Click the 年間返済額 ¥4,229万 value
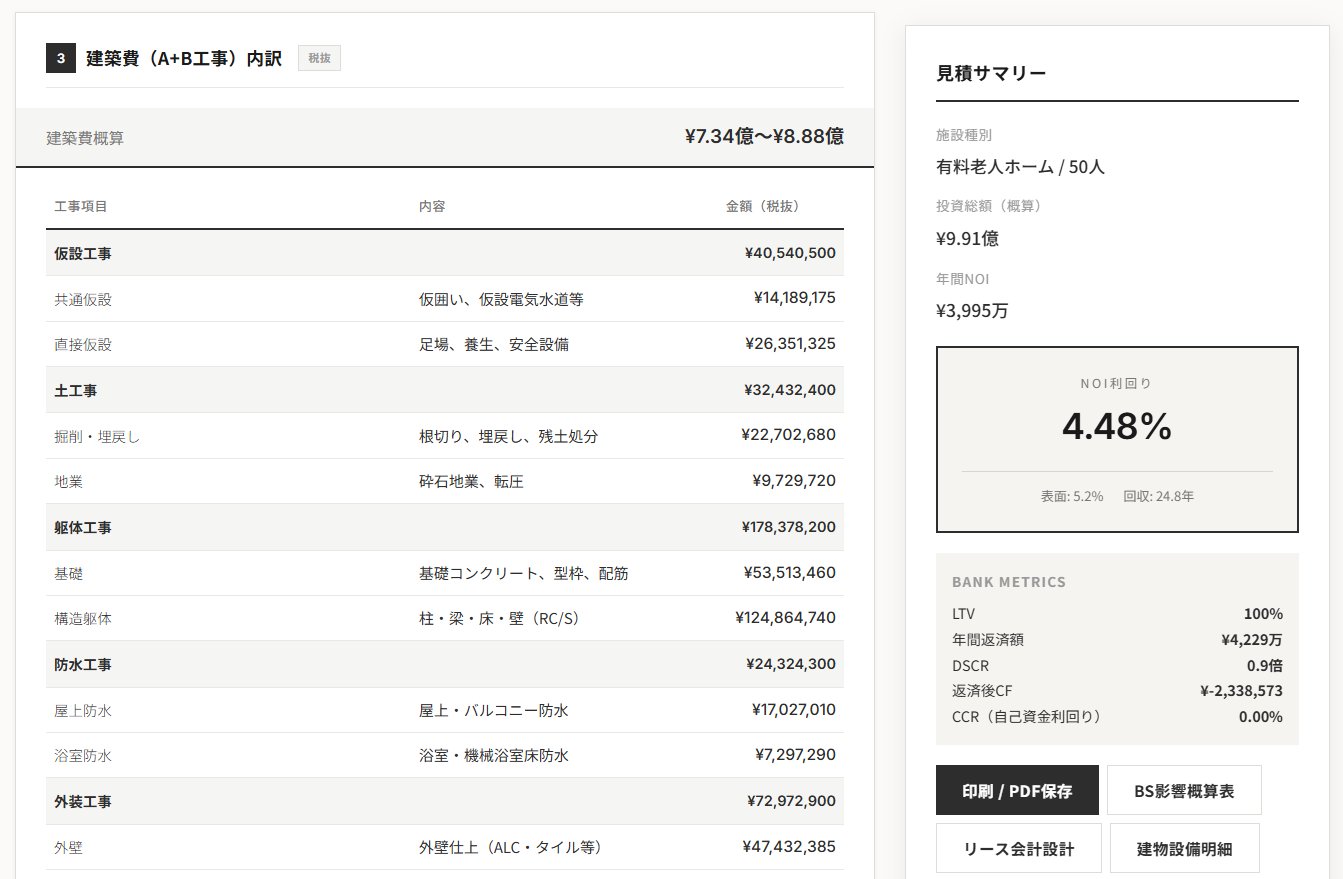Image resolution: width=1343 pixels, height=879 pixels. point(1252,640)
